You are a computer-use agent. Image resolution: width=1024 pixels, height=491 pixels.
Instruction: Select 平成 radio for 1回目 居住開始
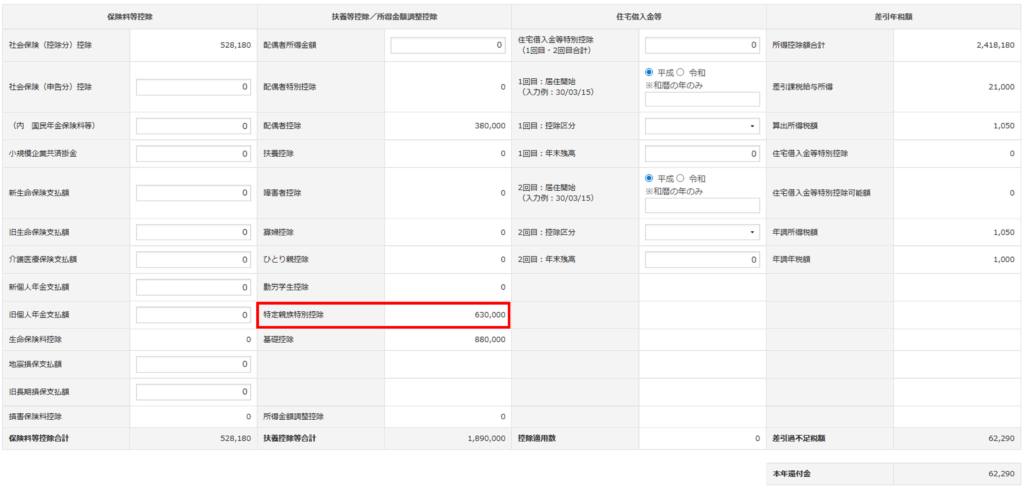click(651, 73)
